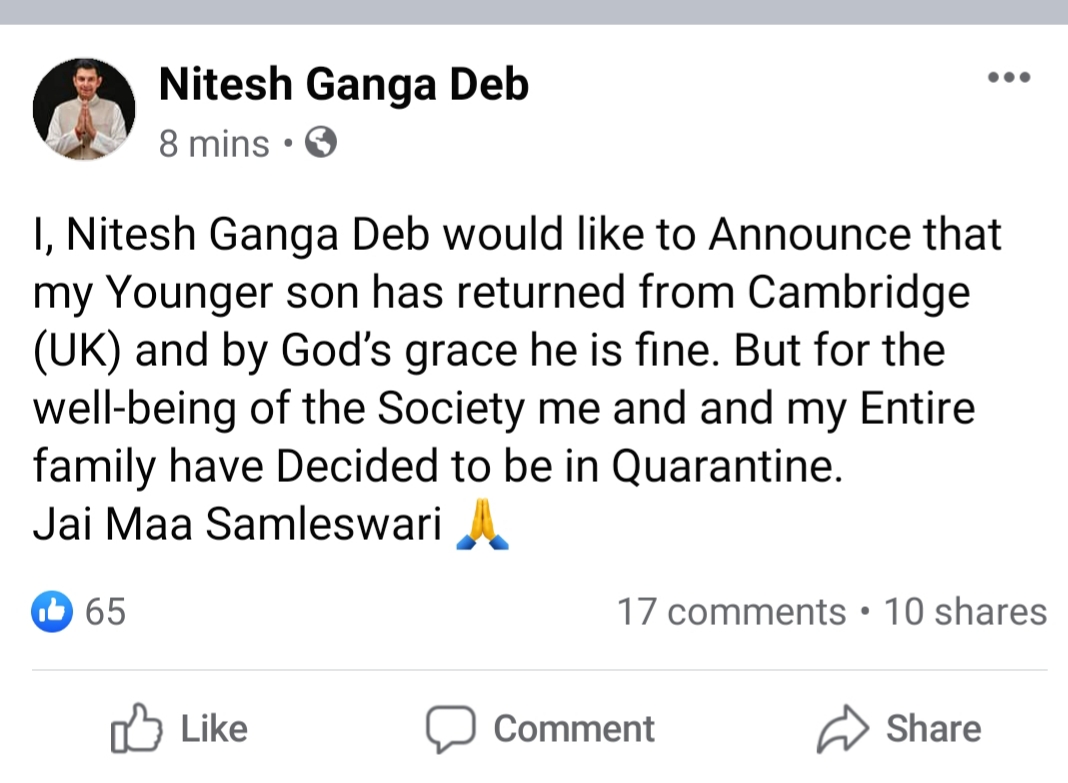Click the blue like reaction badge

click(x=53, y=611)
